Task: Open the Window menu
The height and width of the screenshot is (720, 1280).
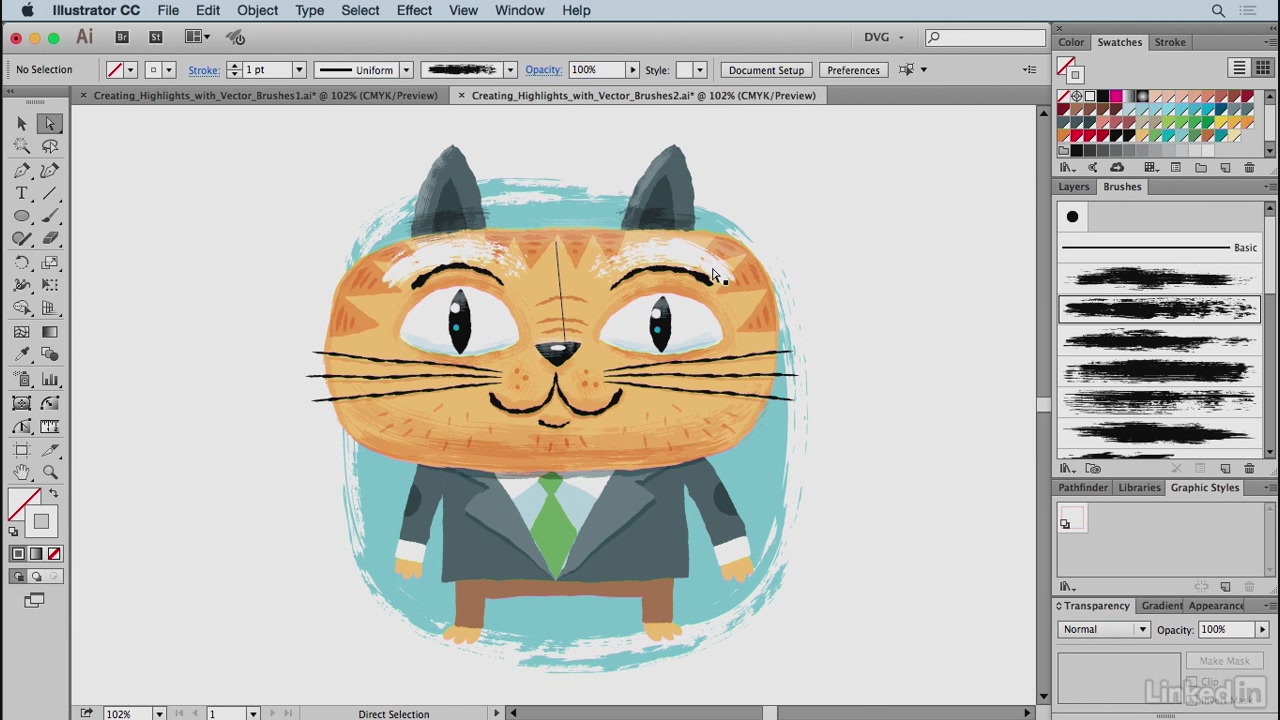Action: (x=520, y=10)
